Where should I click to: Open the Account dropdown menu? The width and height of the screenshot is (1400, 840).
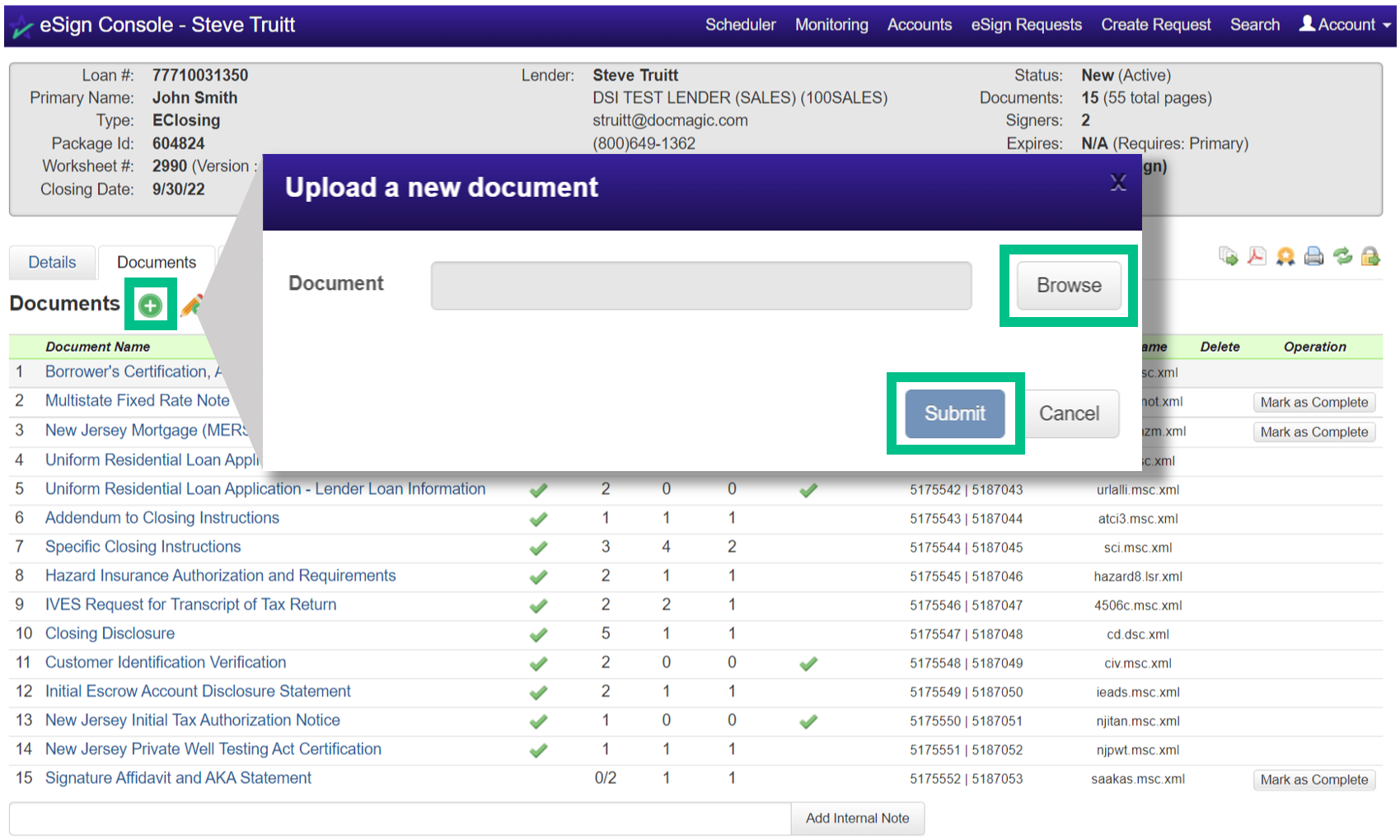click(1346, 25)
